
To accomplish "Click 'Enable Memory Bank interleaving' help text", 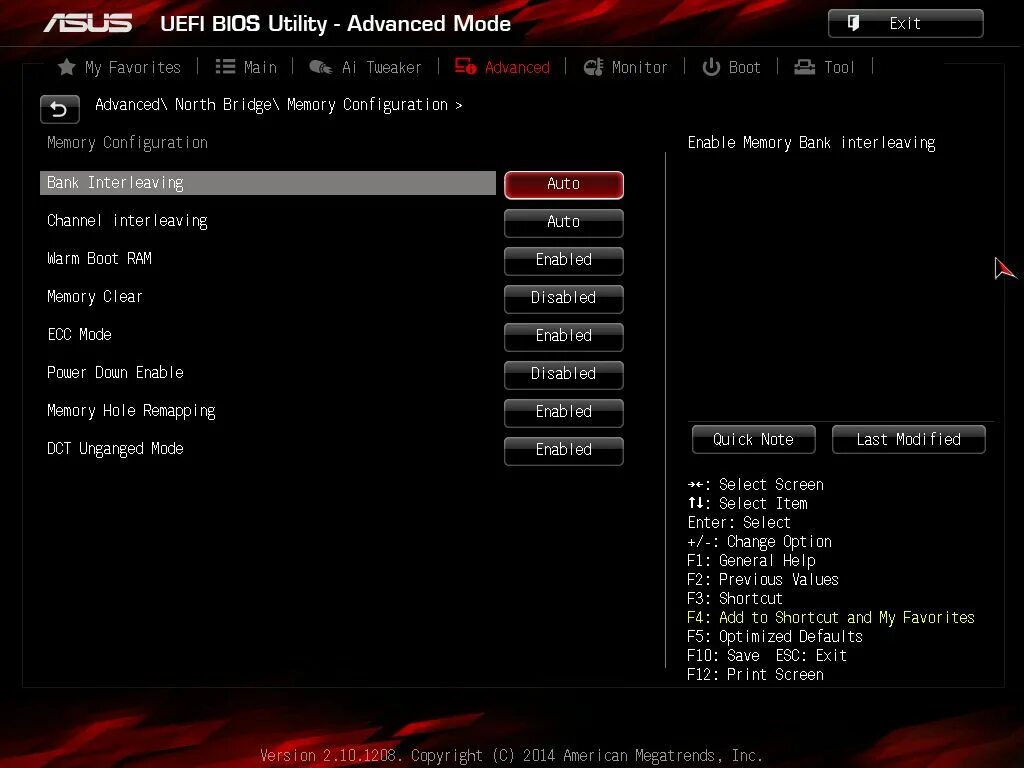I will click(812, 143).
